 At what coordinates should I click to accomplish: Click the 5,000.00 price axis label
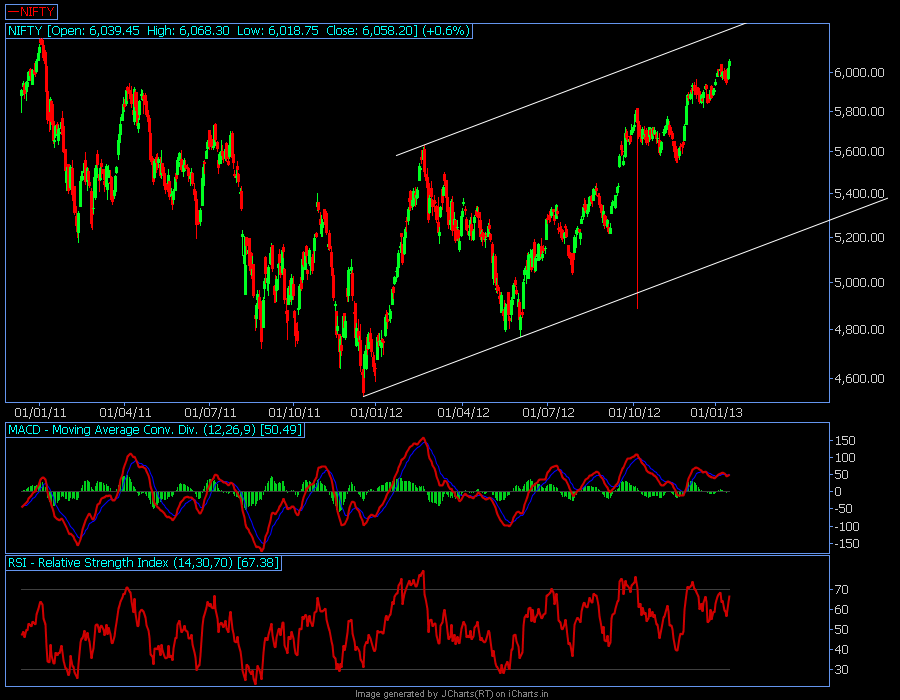859,282
